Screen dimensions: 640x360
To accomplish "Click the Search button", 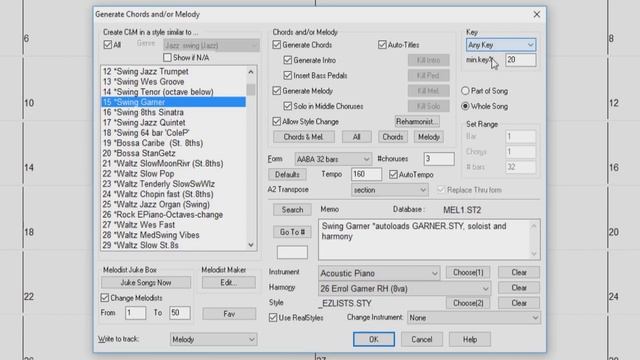I will (x=292, y=210).
